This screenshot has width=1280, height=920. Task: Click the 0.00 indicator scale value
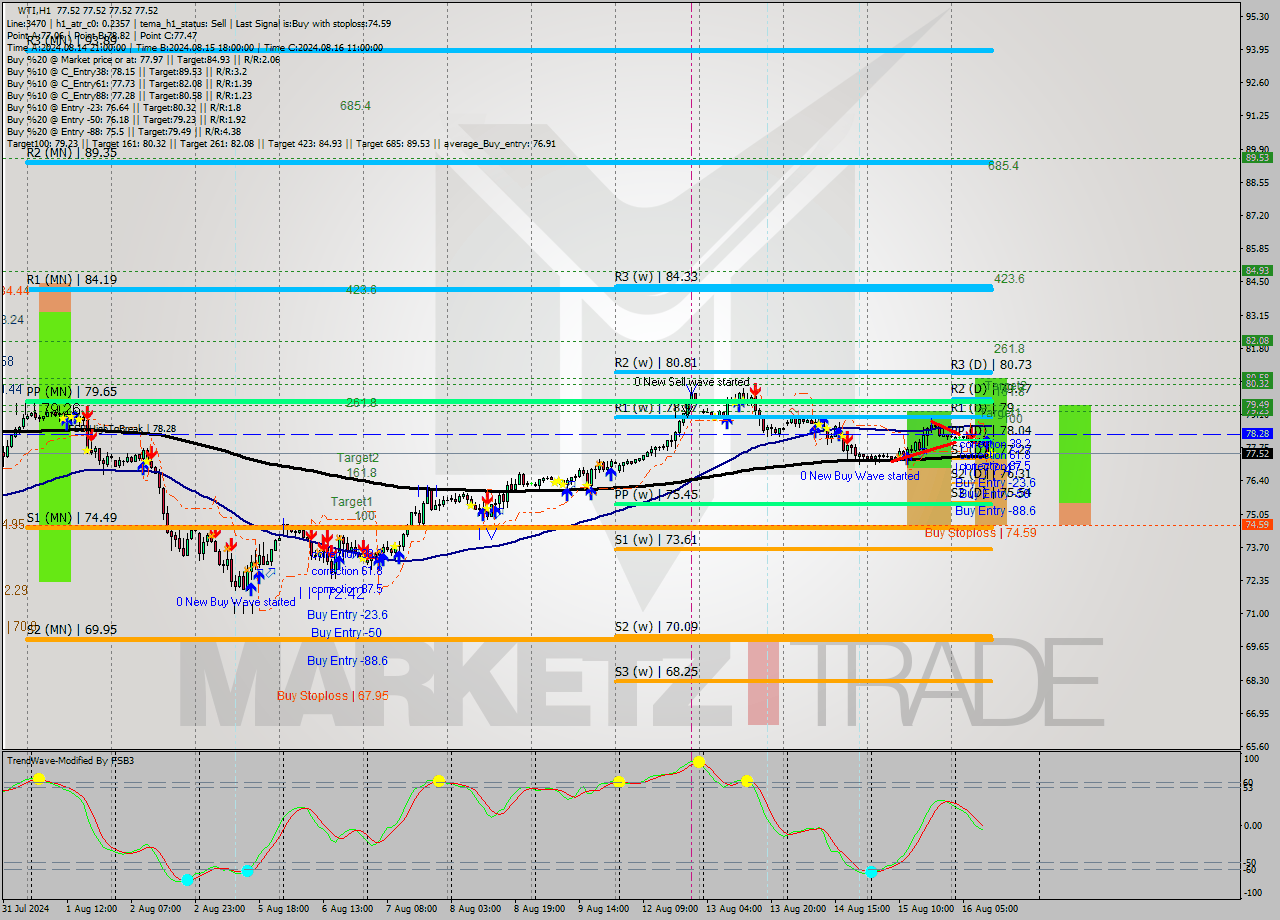tap(1255, 825)
